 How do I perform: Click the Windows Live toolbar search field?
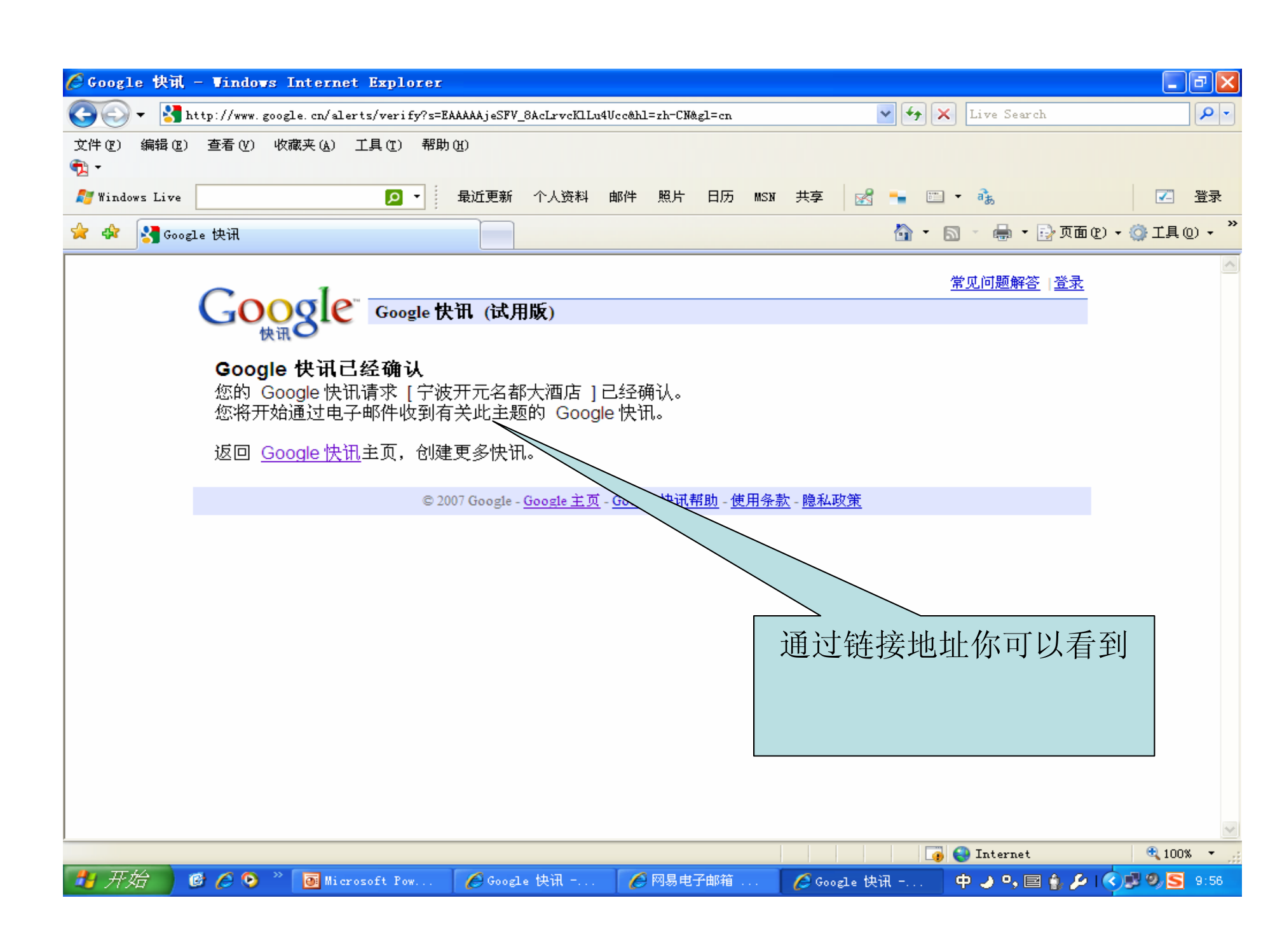[x=290, y=197]
